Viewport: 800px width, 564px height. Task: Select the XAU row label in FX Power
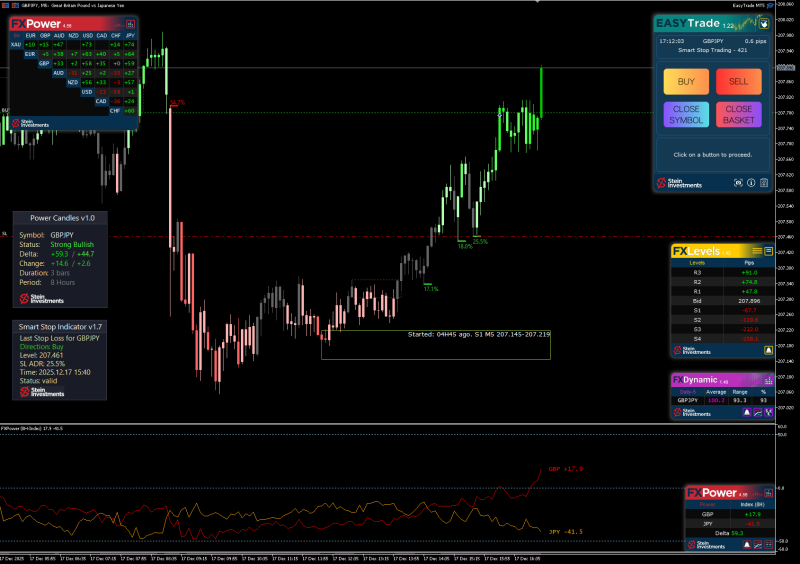(x=16, y=45)
